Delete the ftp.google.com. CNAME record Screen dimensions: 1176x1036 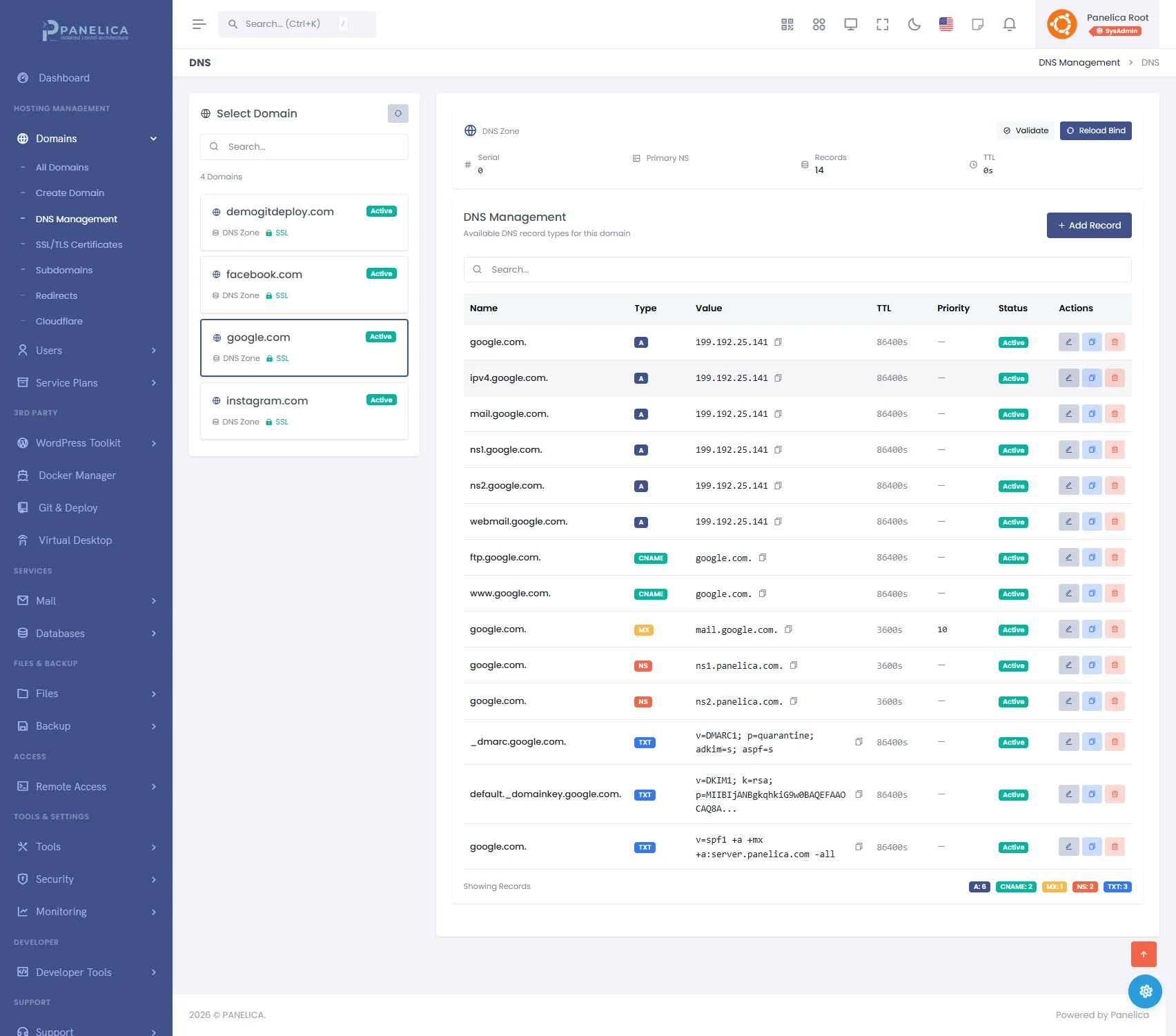coord(1115,558)
